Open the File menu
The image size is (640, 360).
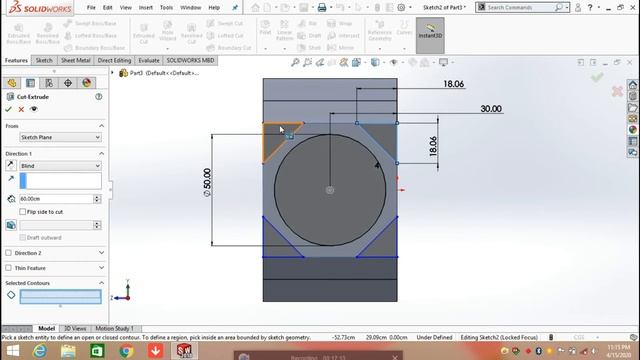coord(91,7)
